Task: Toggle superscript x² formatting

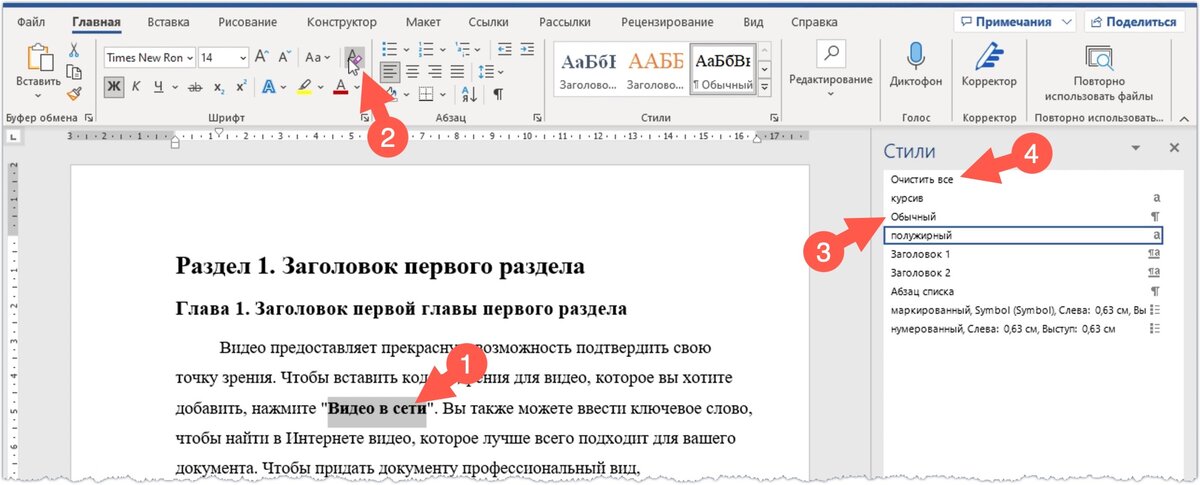Action: 241,87
